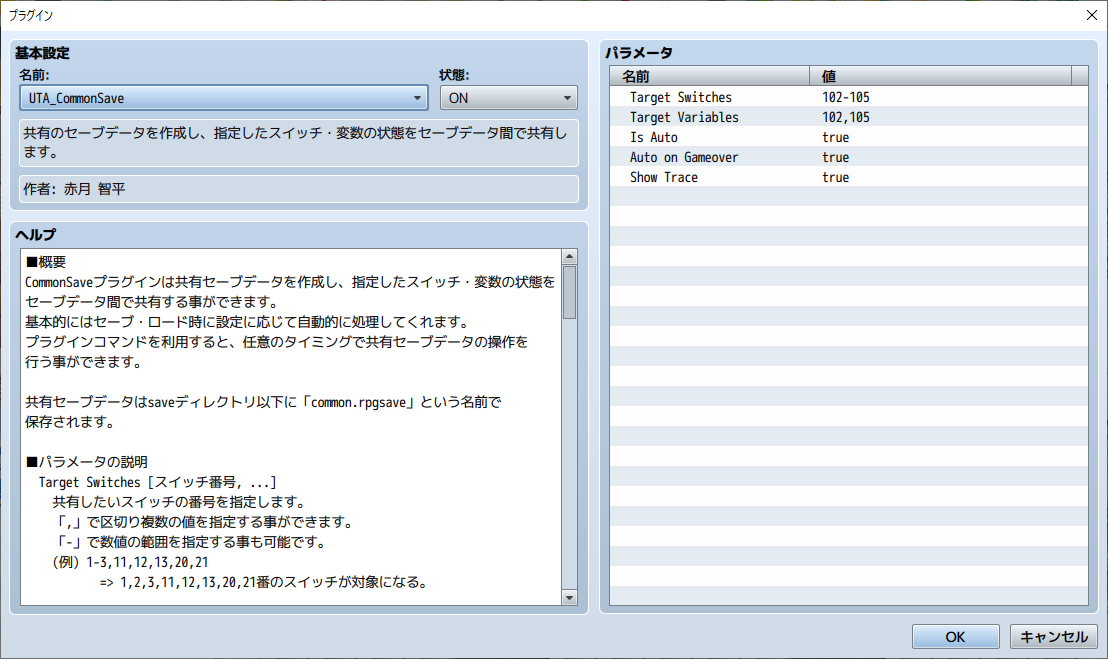Click the help scrollbar down arrow
Image resolution: width=1108 pixels, height=659 pixels.
pyautogui.click(x=570, y=598)
